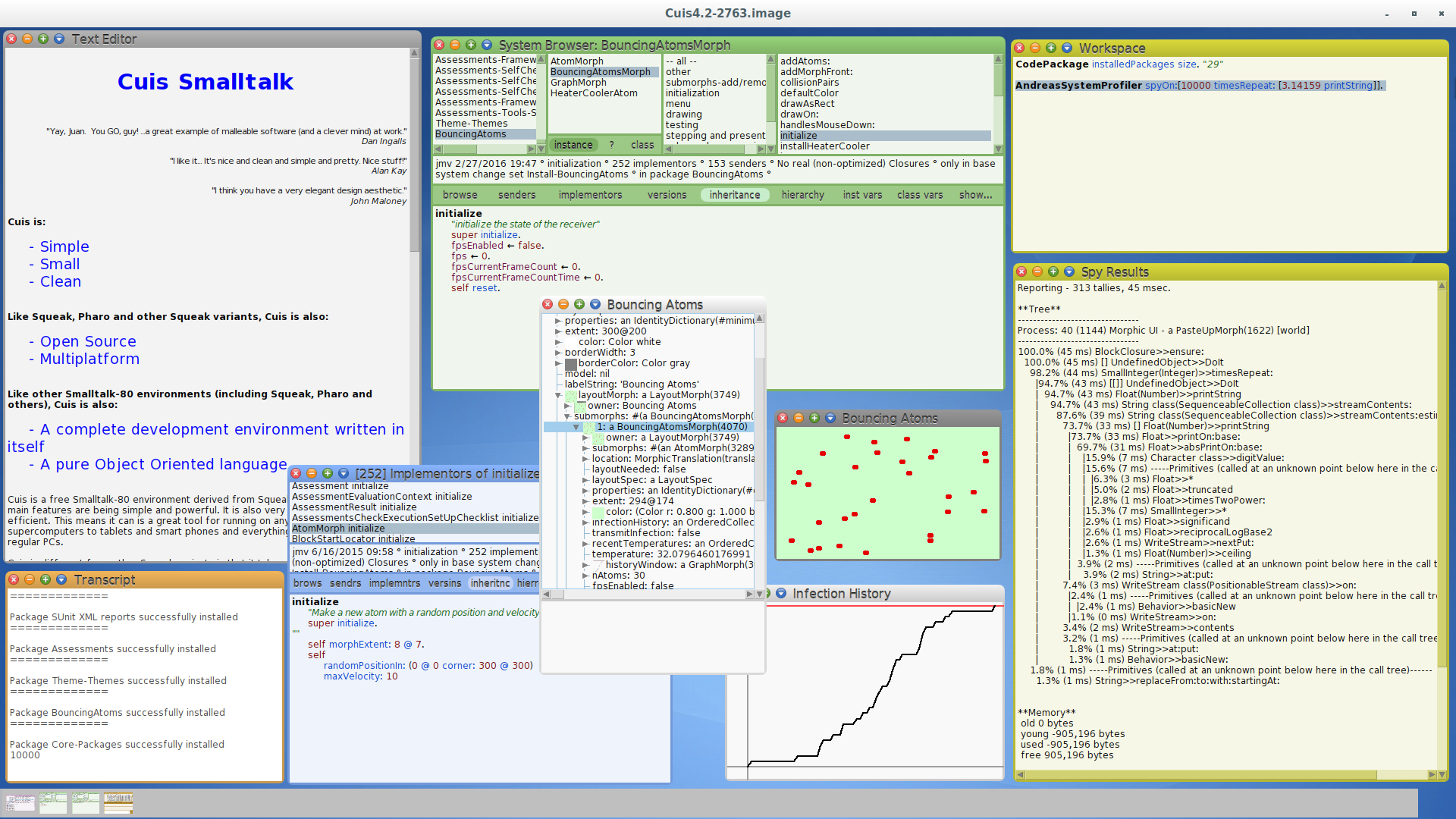Screen dimensions: 1456x819
Task: Open the Workspace window menu icon
Action: pos(1067,48)
